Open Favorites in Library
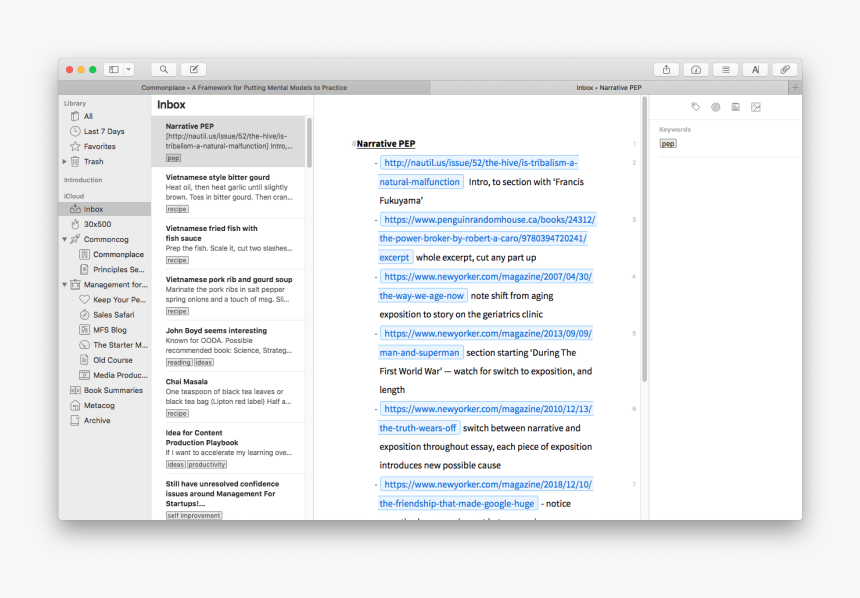 [x=105, y=146]
